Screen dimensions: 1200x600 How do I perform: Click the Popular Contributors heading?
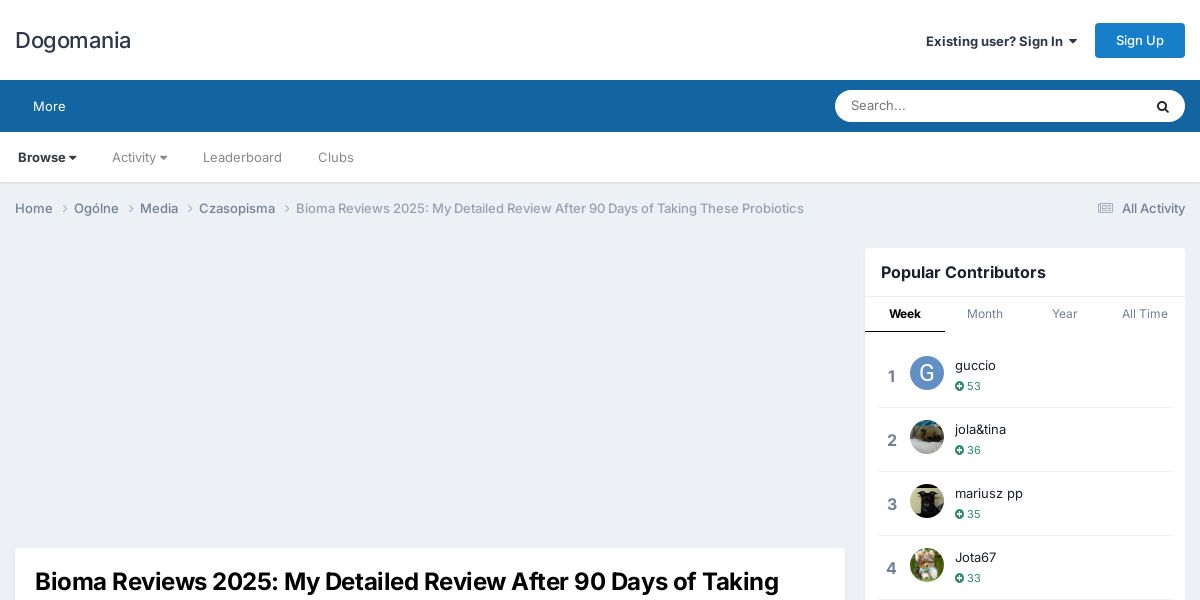963,272
